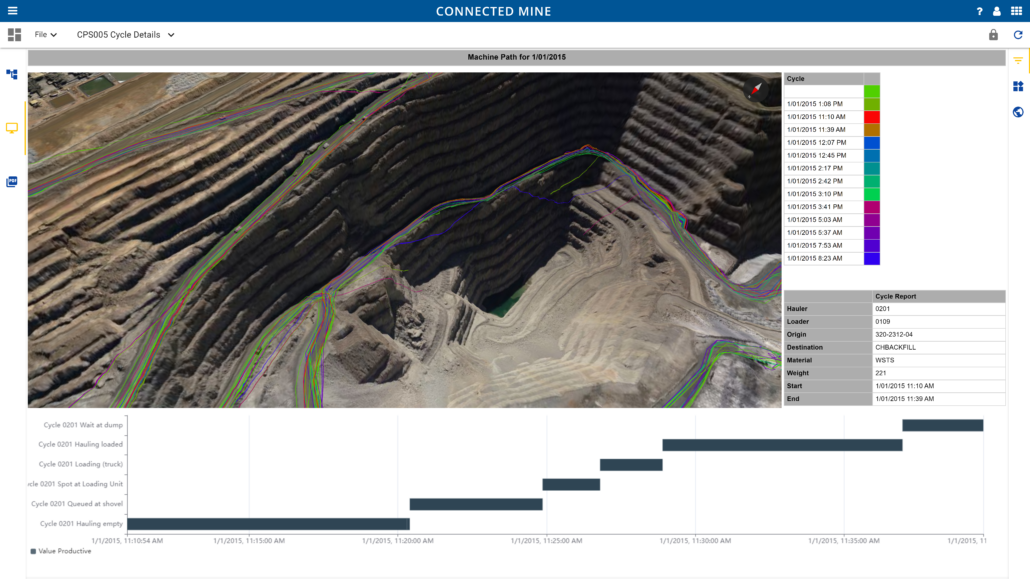
Task: Open the filter icon on the right sidebar
Action: pyautogui.click(x=1018, y=60)
